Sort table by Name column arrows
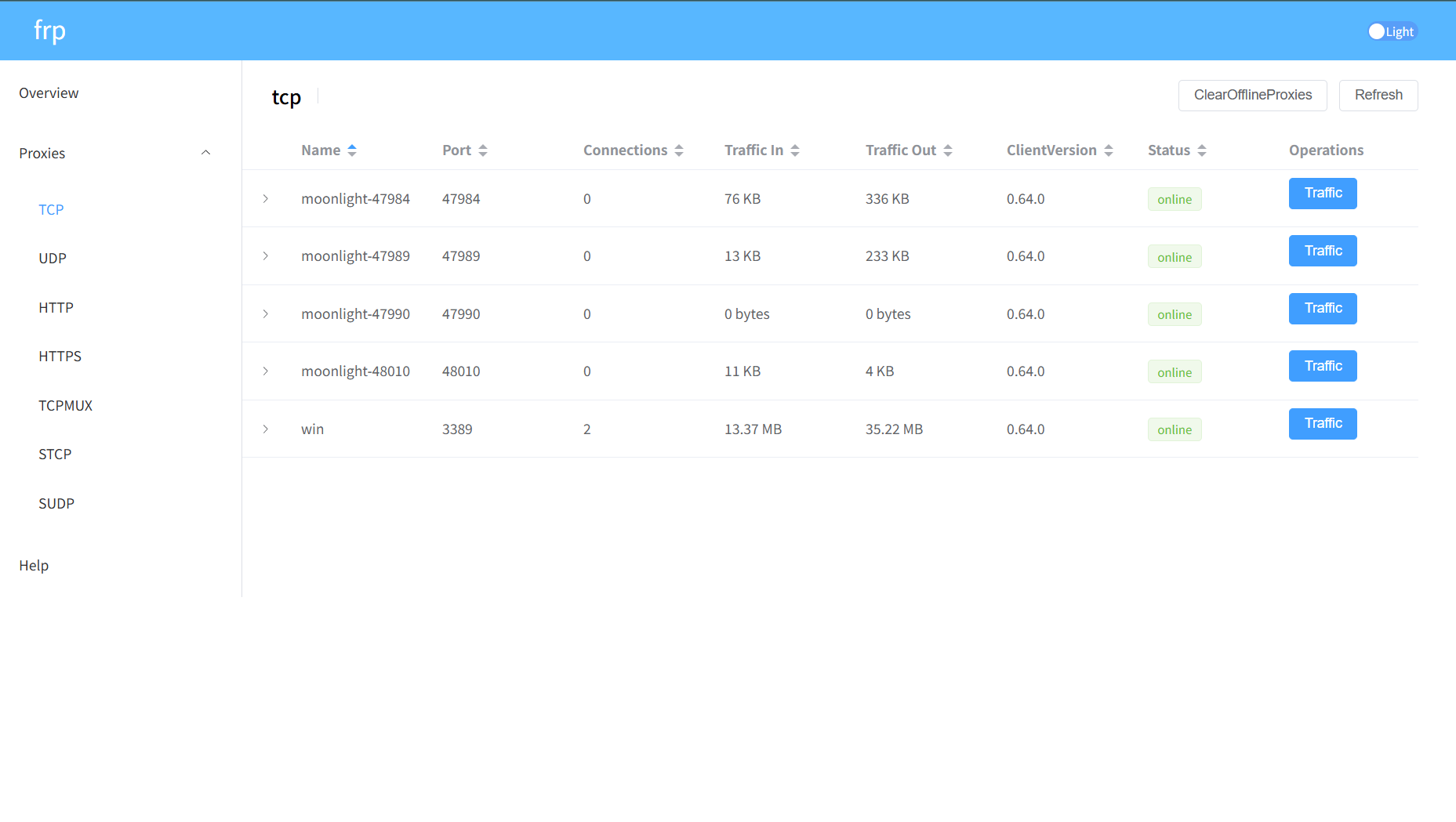 352,150
